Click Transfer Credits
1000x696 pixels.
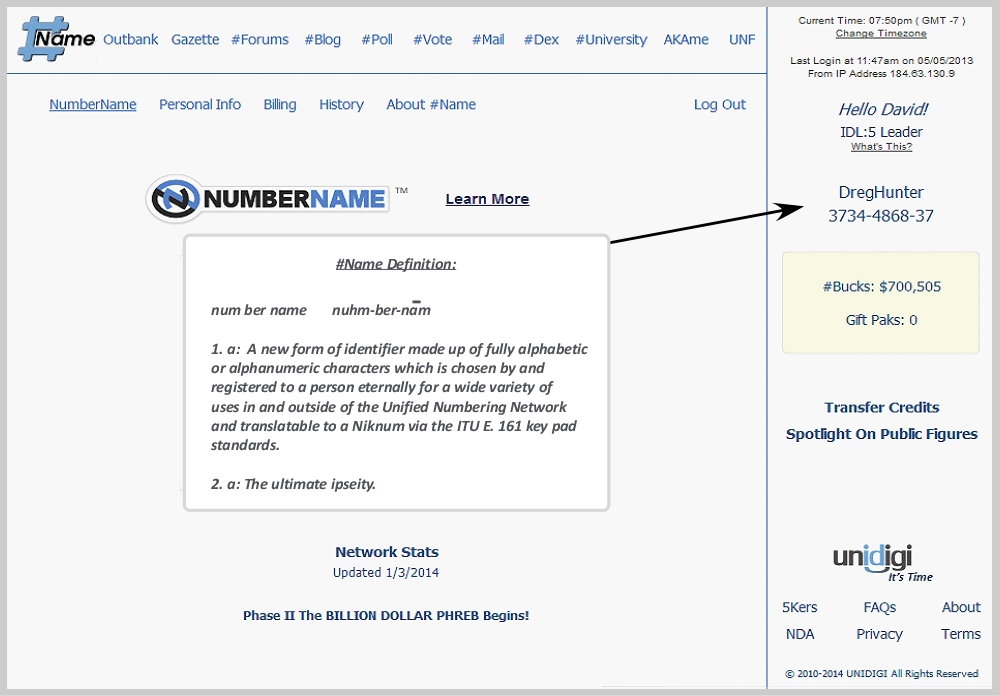click(881, 407)
